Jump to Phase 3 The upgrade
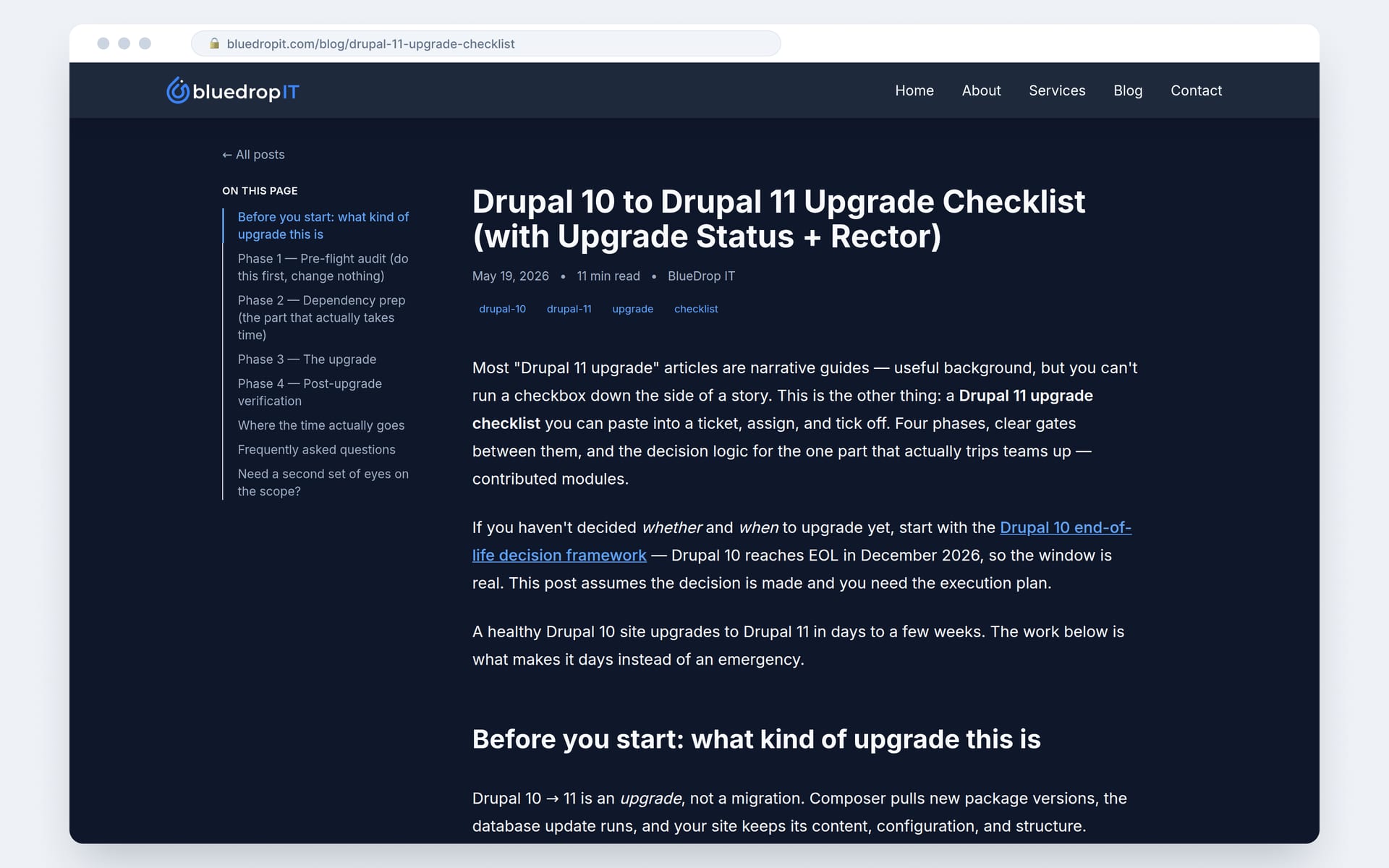This screenshot has height=868, width=1389. (307, 359)
